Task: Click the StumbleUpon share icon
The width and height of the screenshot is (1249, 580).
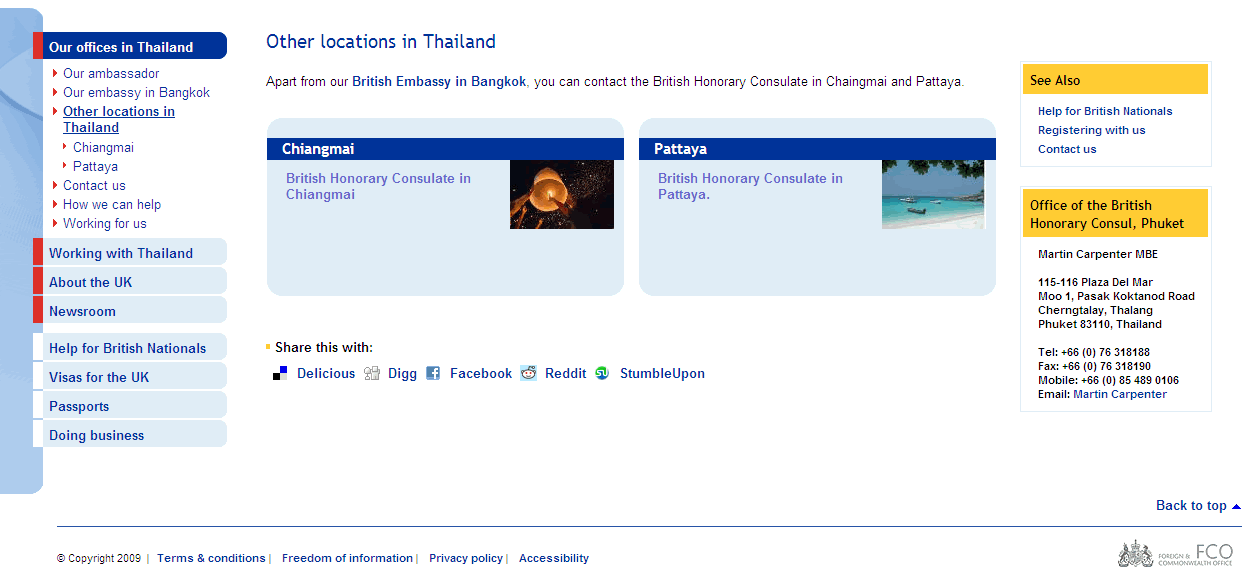Action: point(602,374)
